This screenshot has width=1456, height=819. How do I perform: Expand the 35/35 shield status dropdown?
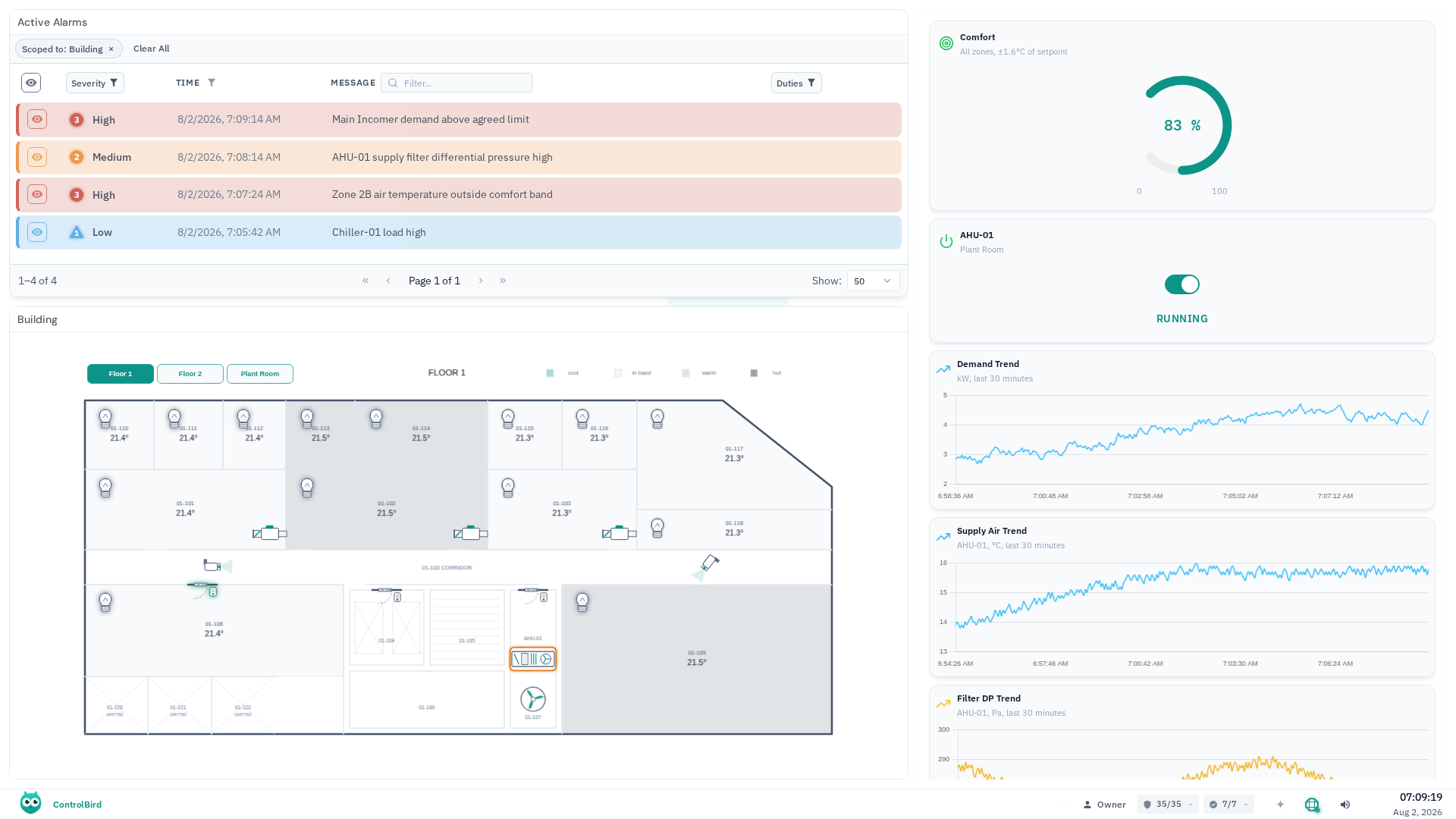(x=1168, y=805)
